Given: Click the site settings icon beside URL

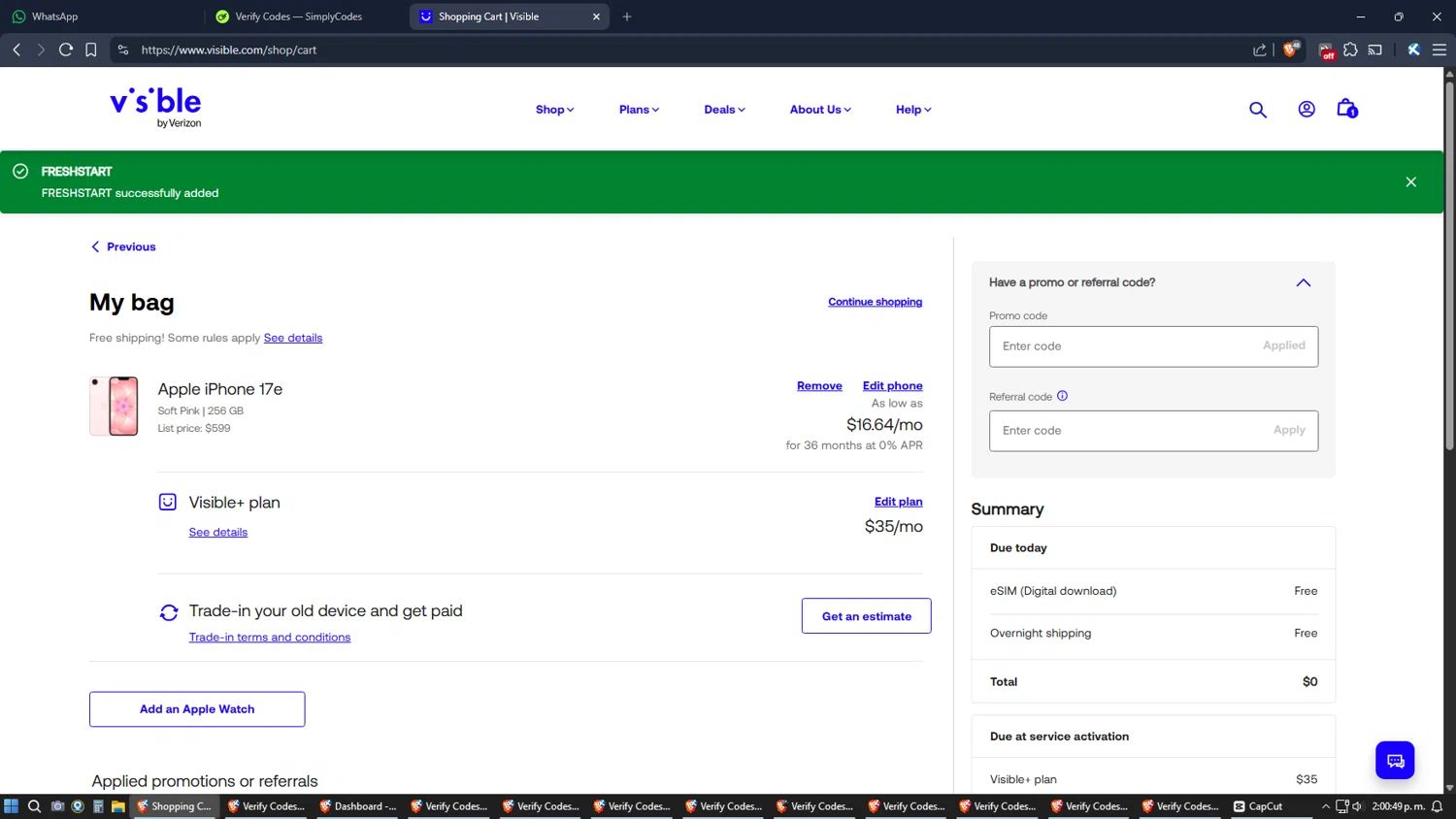Looking at the screenshot, I should pyautogui.click(x=123, y=49).
